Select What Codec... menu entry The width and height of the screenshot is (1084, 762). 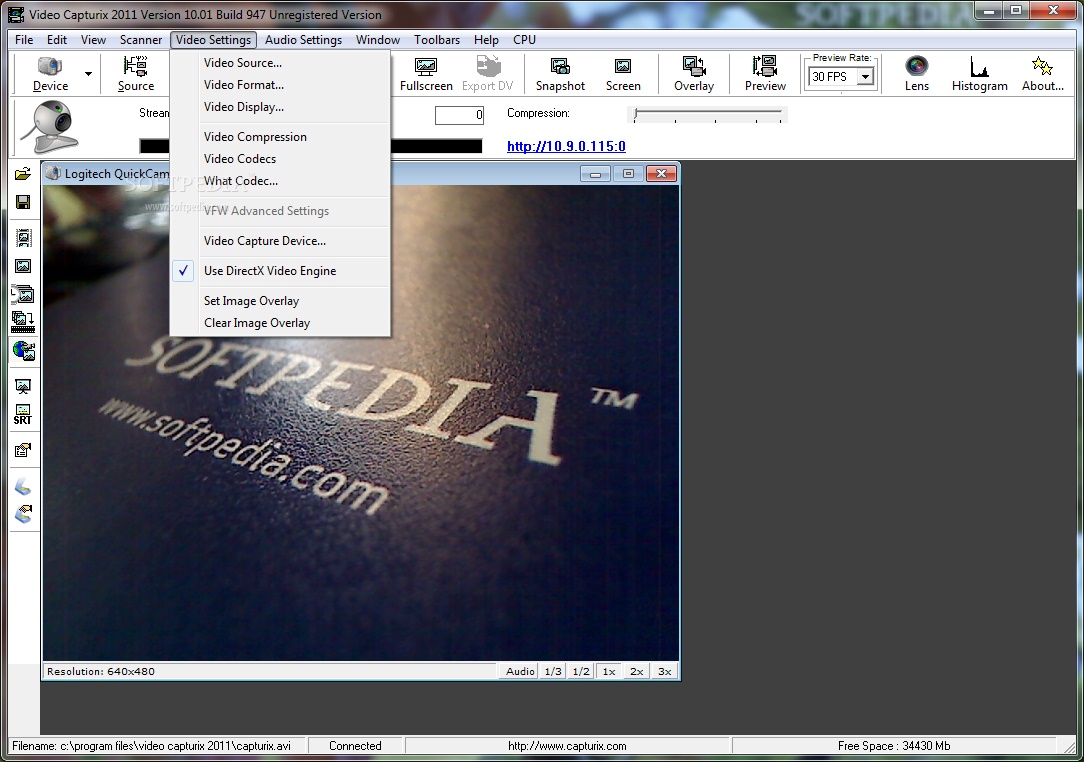(x=280, y=181)
